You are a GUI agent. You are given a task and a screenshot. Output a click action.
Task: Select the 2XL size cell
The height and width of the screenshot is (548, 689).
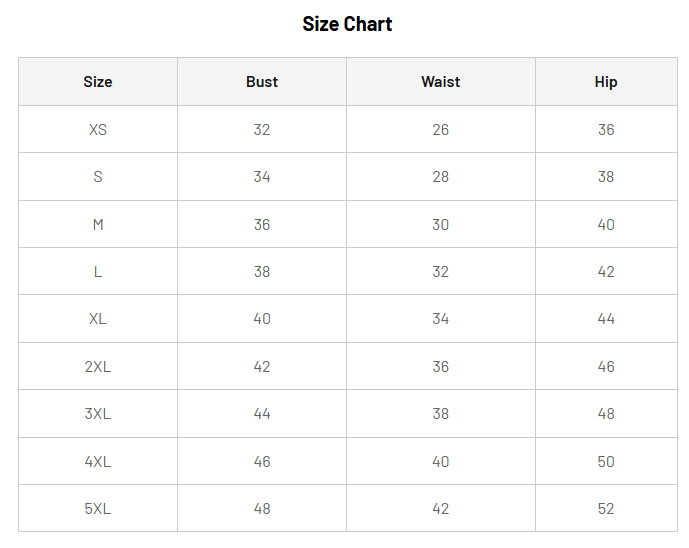point(98,367)
